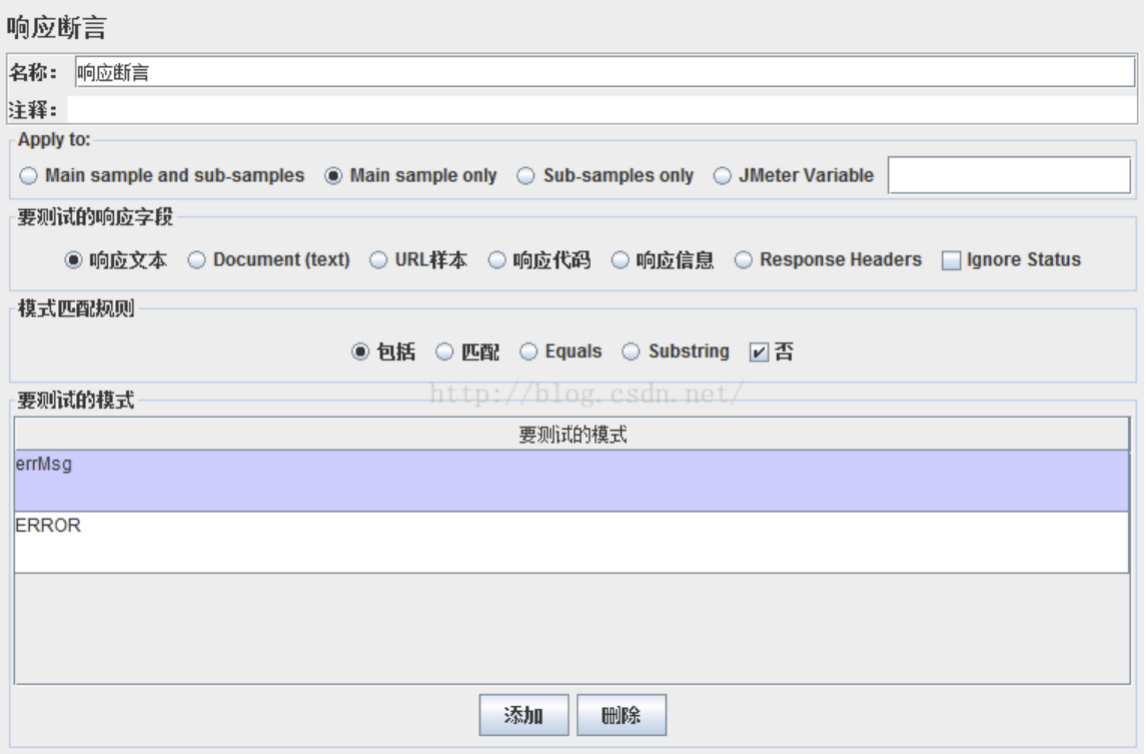Select the errMsg pattern row
Viewport: 1146px width, 754px height.
coord(572,480)
